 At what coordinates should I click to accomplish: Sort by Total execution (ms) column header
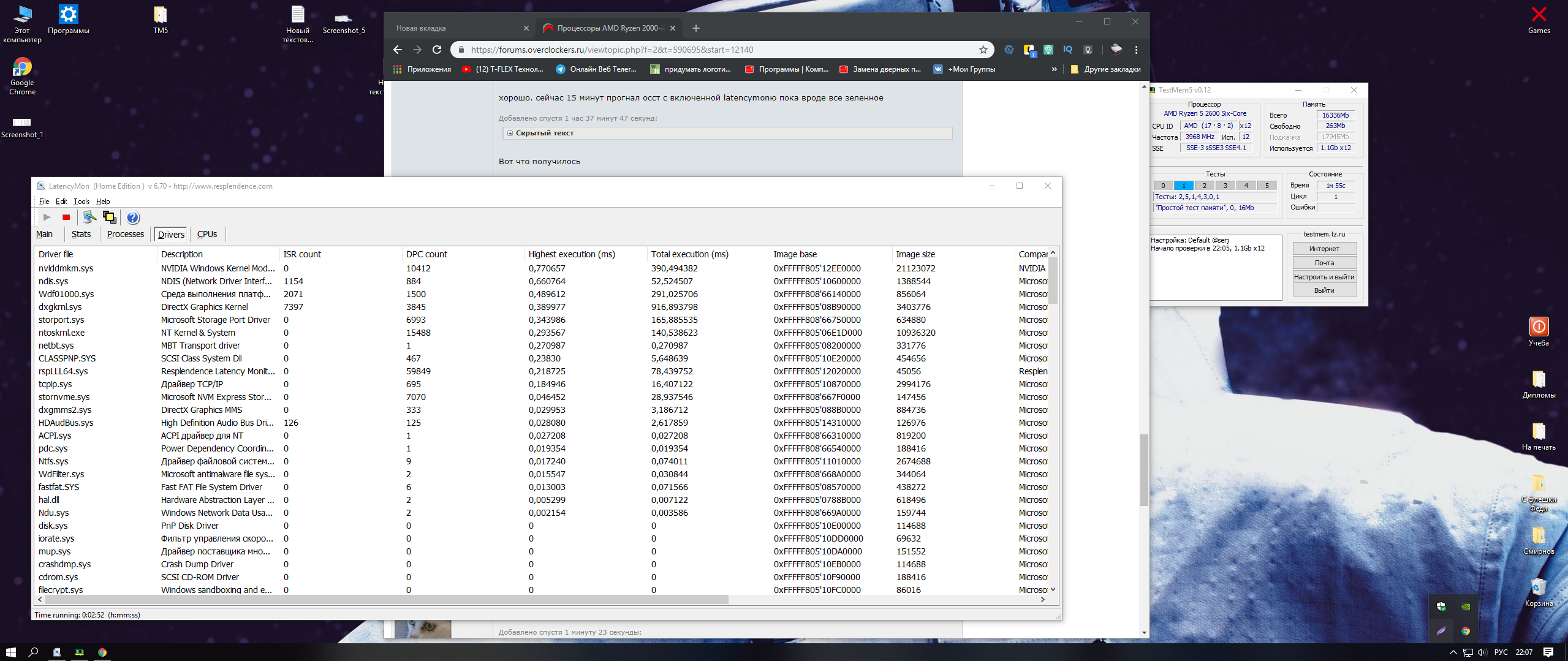coord(708,254)
